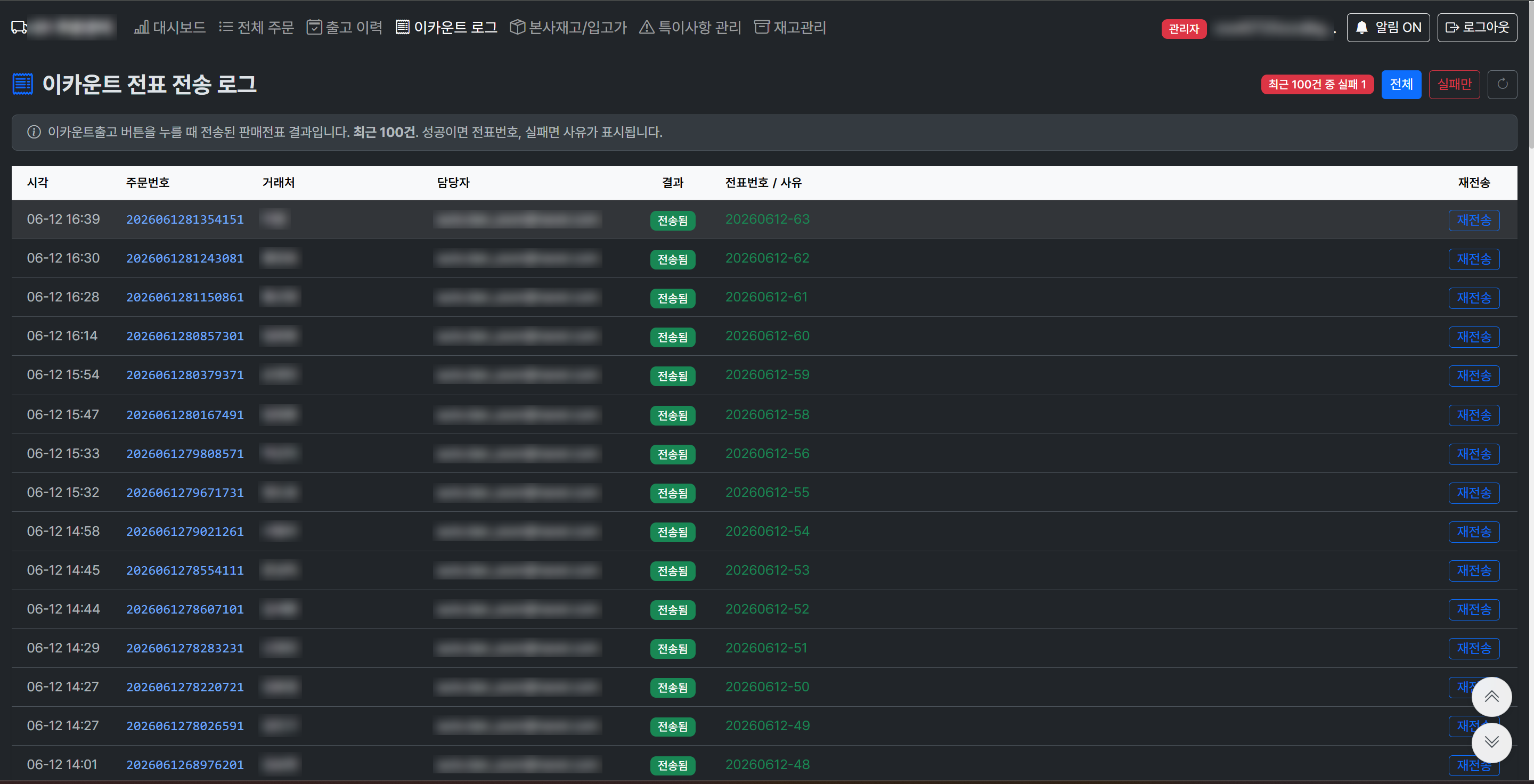The image size is (1534, 784).
Task: Go to 전체 주문 page
Action: point(256,27)
